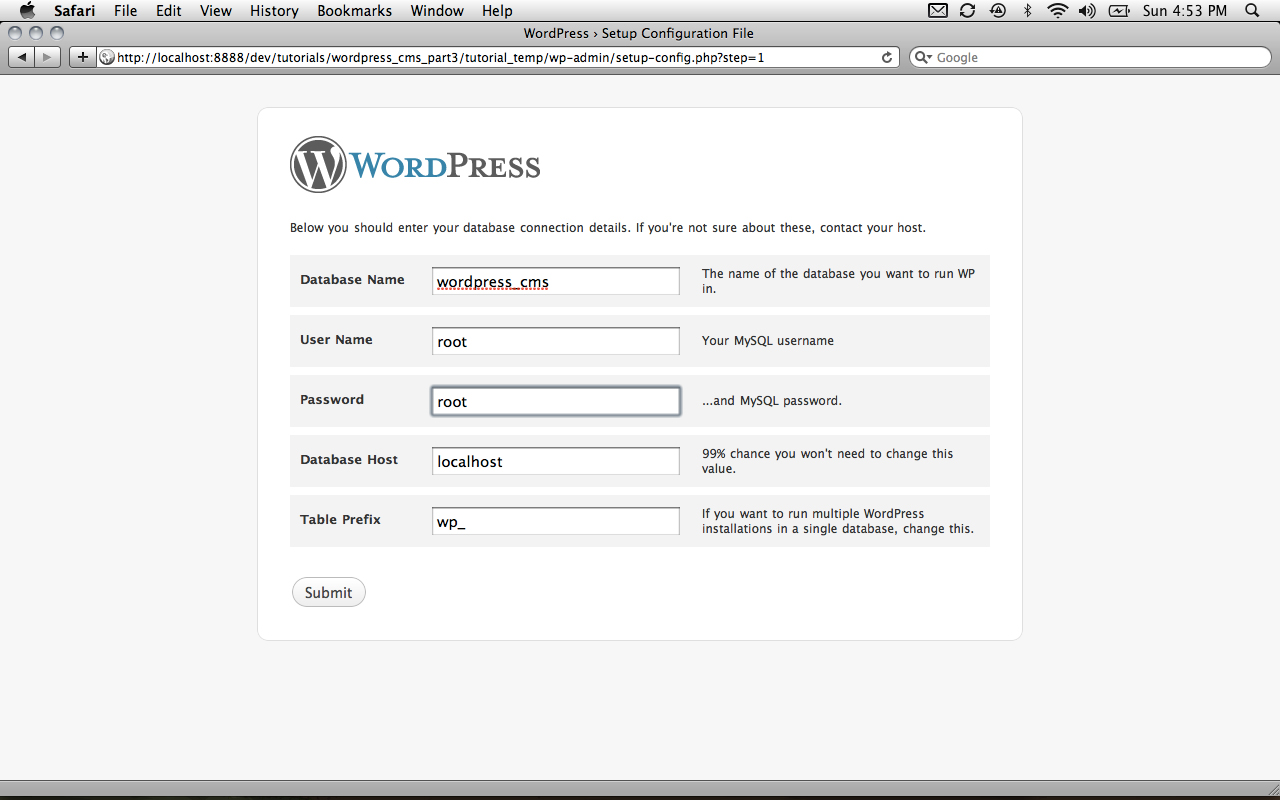Click the Gmail mail icon in menu bar
The image size is (1280, 800).
click(x=937, y=11)
